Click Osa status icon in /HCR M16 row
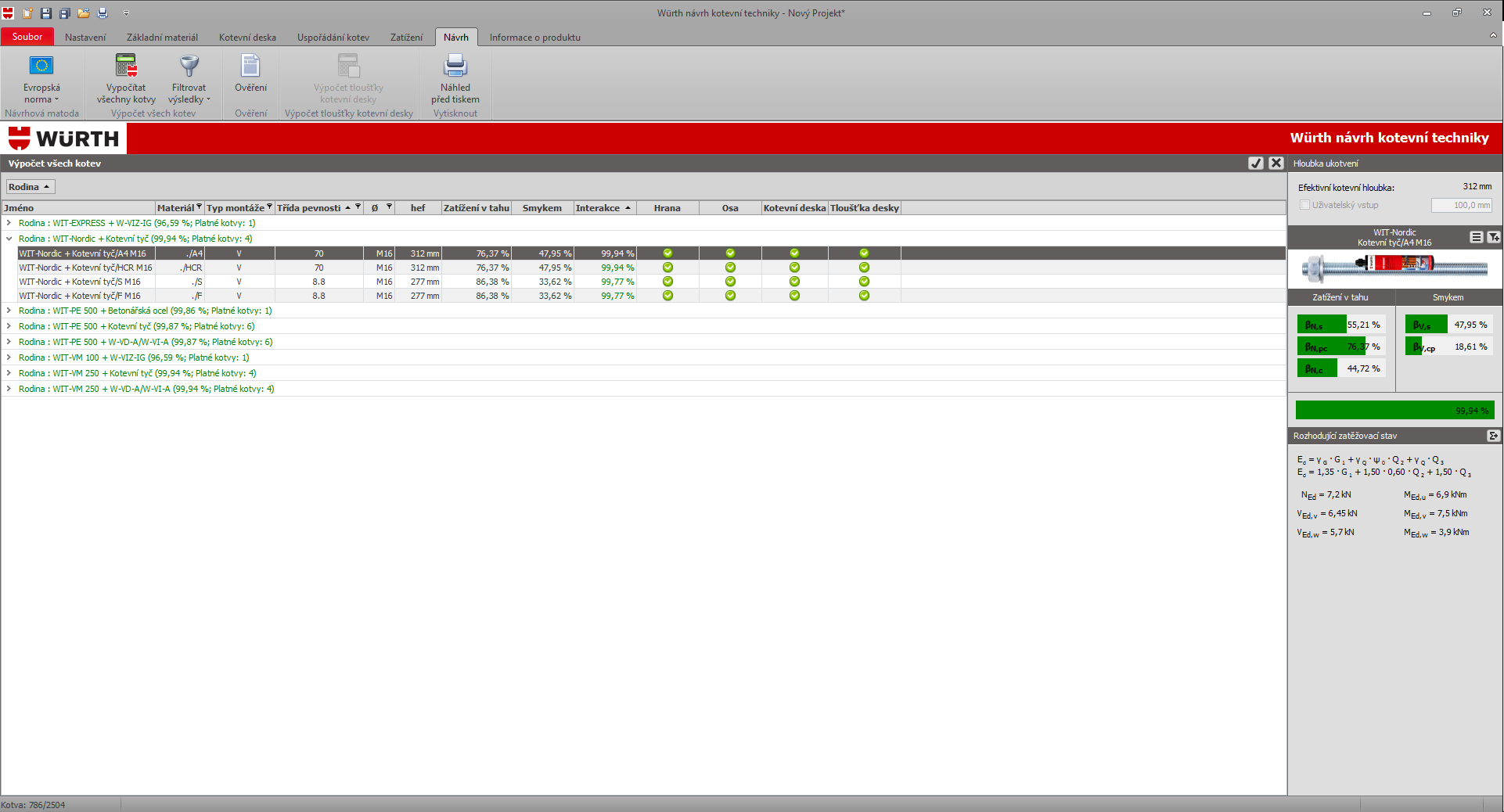The height and width of the screenshot is (812, 1504). [730, 268]
